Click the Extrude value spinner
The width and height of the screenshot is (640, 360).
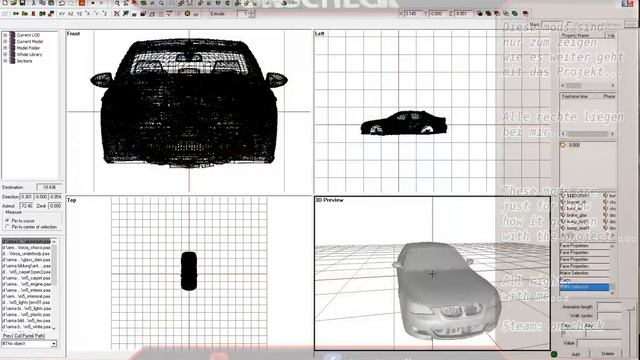point(252,13)
